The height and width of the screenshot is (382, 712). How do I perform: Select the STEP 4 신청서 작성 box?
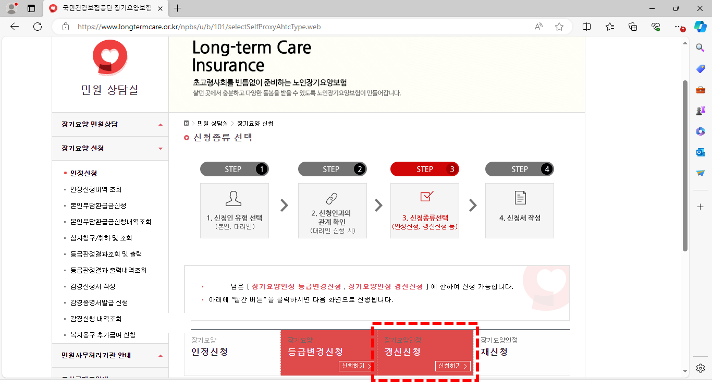(519, 211)
